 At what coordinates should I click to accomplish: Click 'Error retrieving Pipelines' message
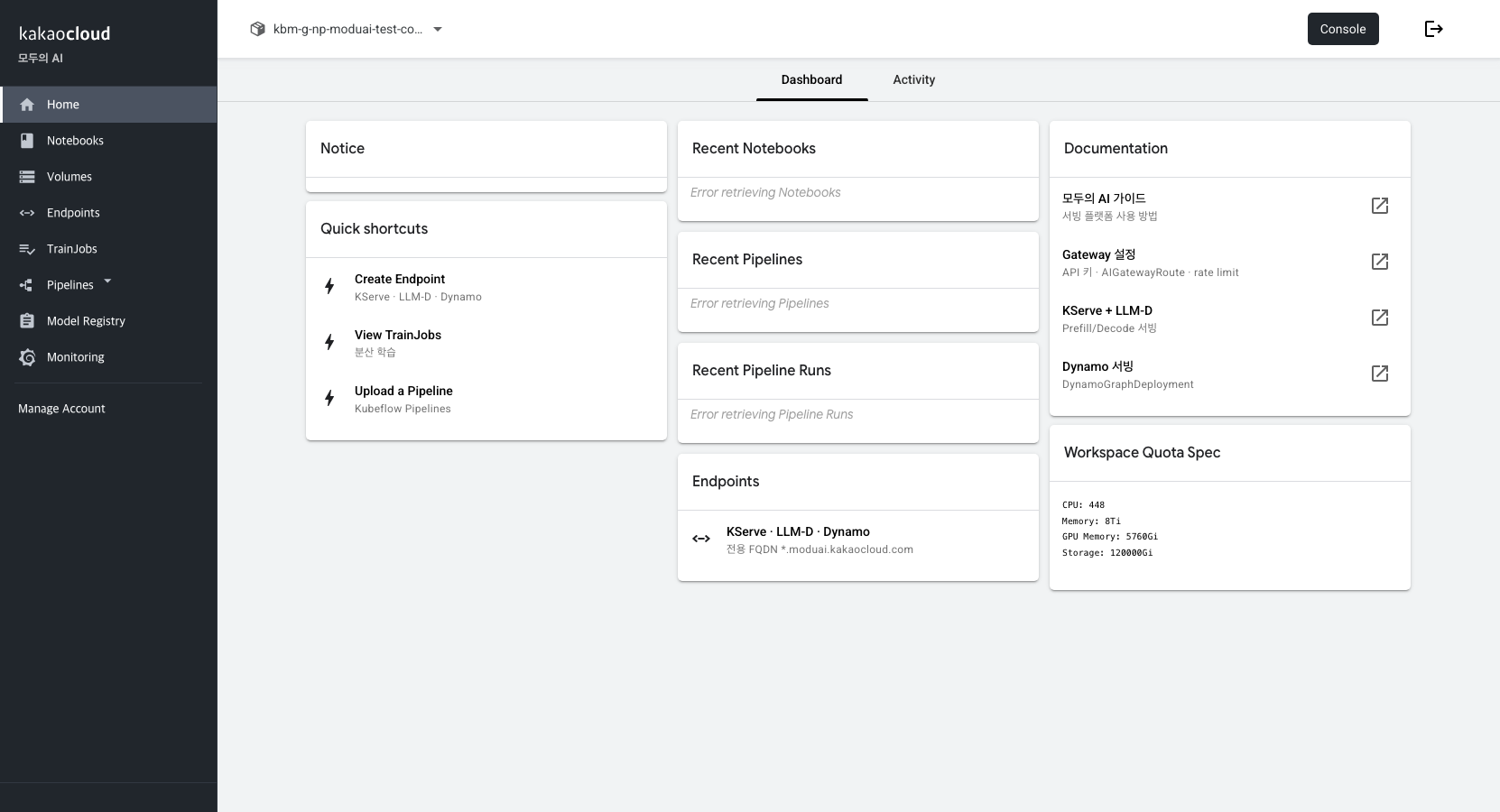(x=759, y=303)
